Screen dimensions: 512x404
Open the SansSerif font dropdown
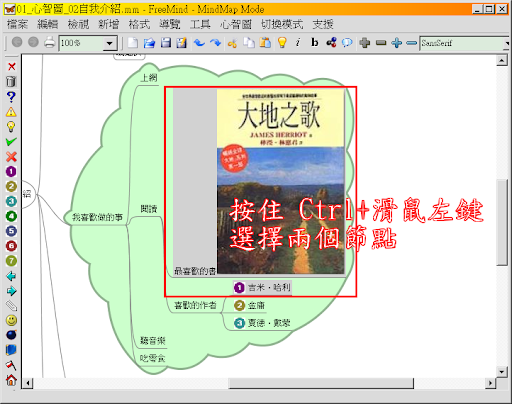tap(507, 43)
